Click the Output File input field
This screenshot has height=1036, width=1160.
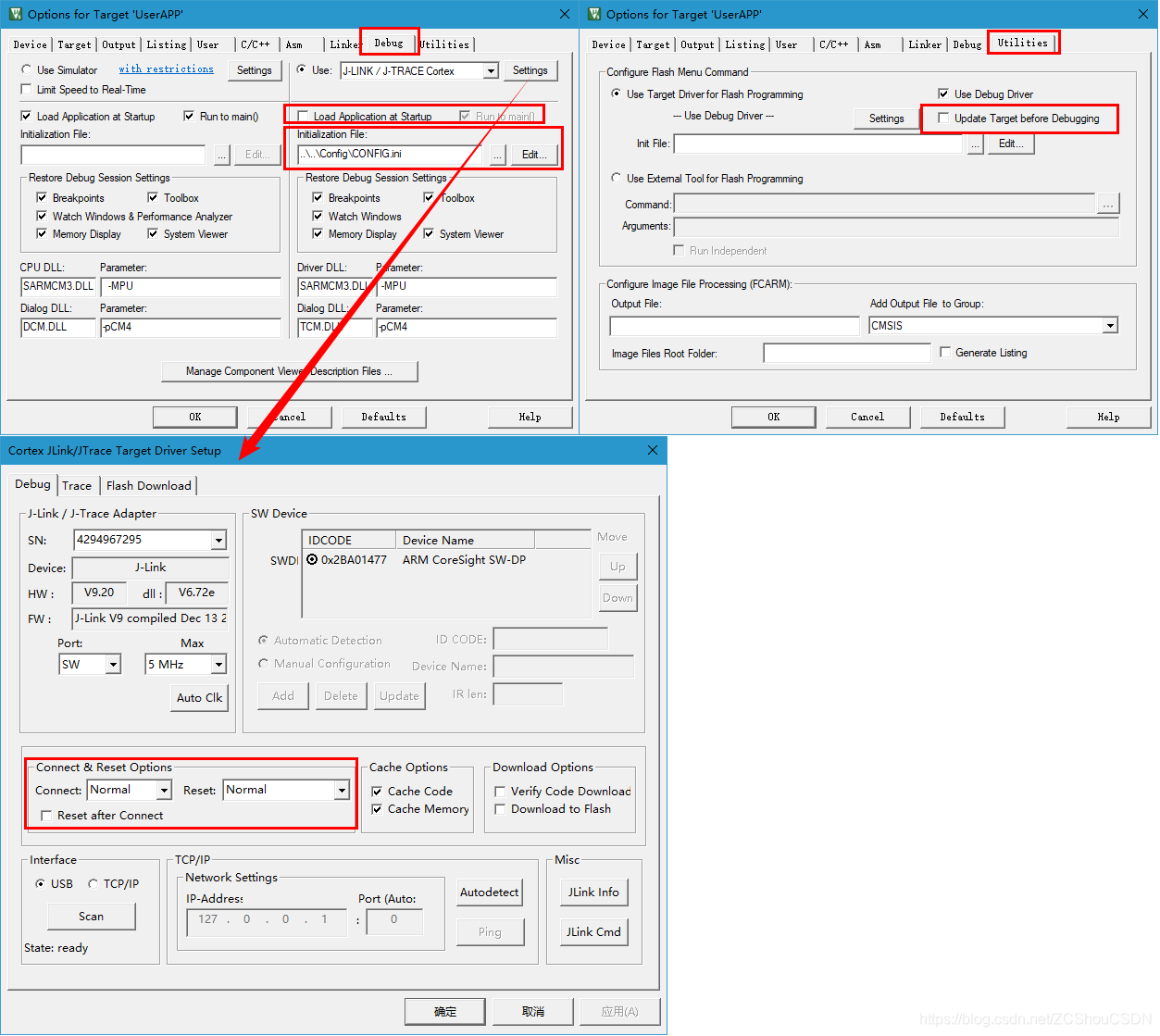[734, 326]
